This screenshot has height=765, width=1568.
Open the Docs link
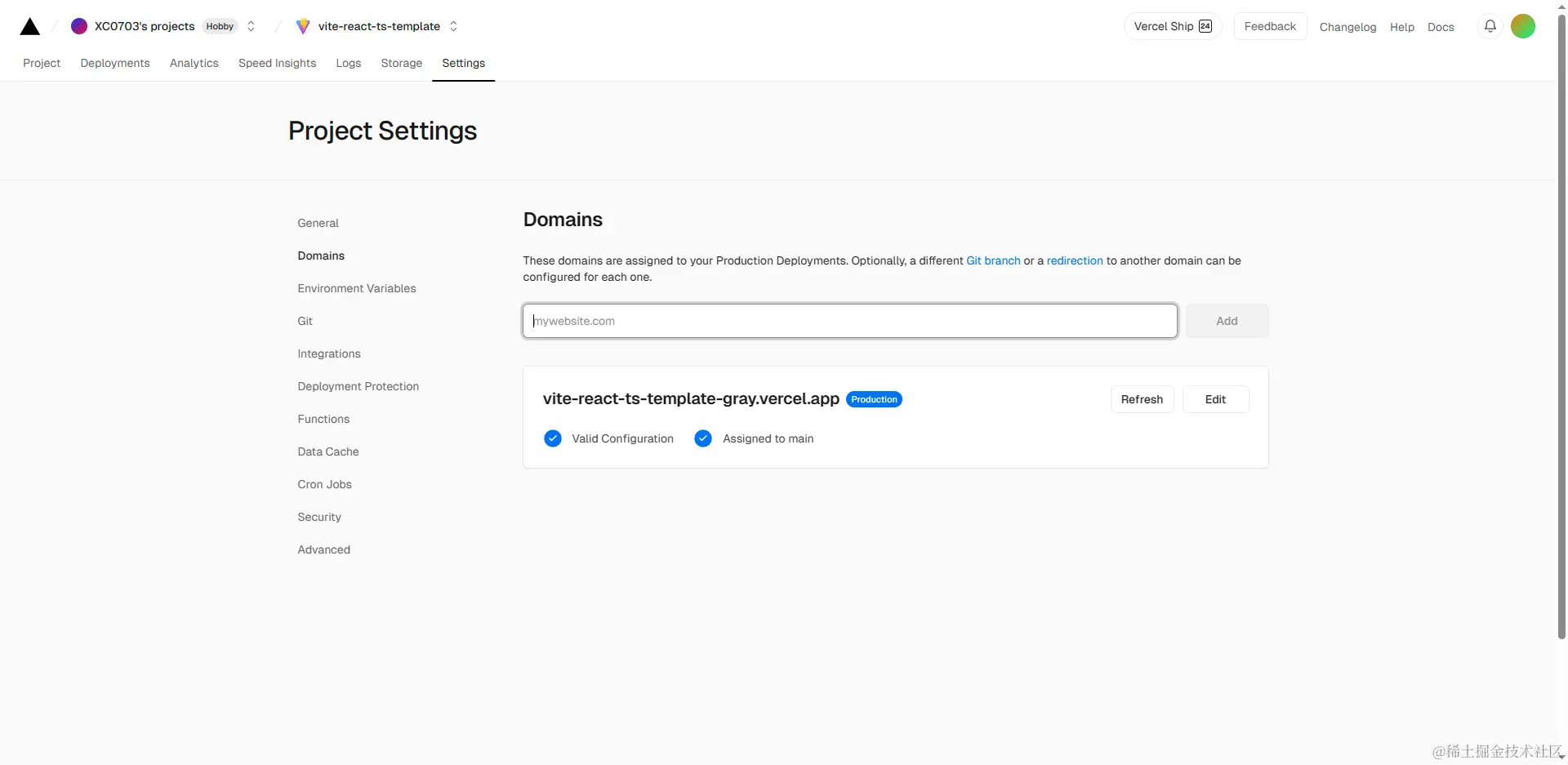click(x=1441, y=27)
